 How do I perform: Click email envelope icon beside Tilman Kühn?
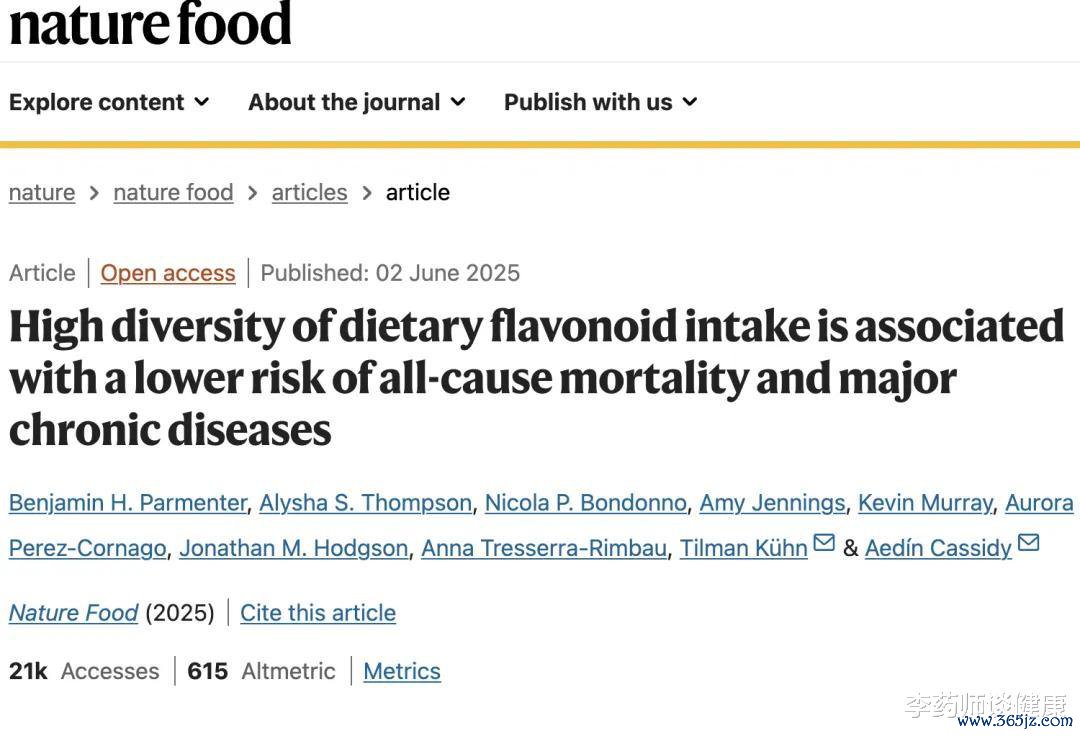coord(824,543)
